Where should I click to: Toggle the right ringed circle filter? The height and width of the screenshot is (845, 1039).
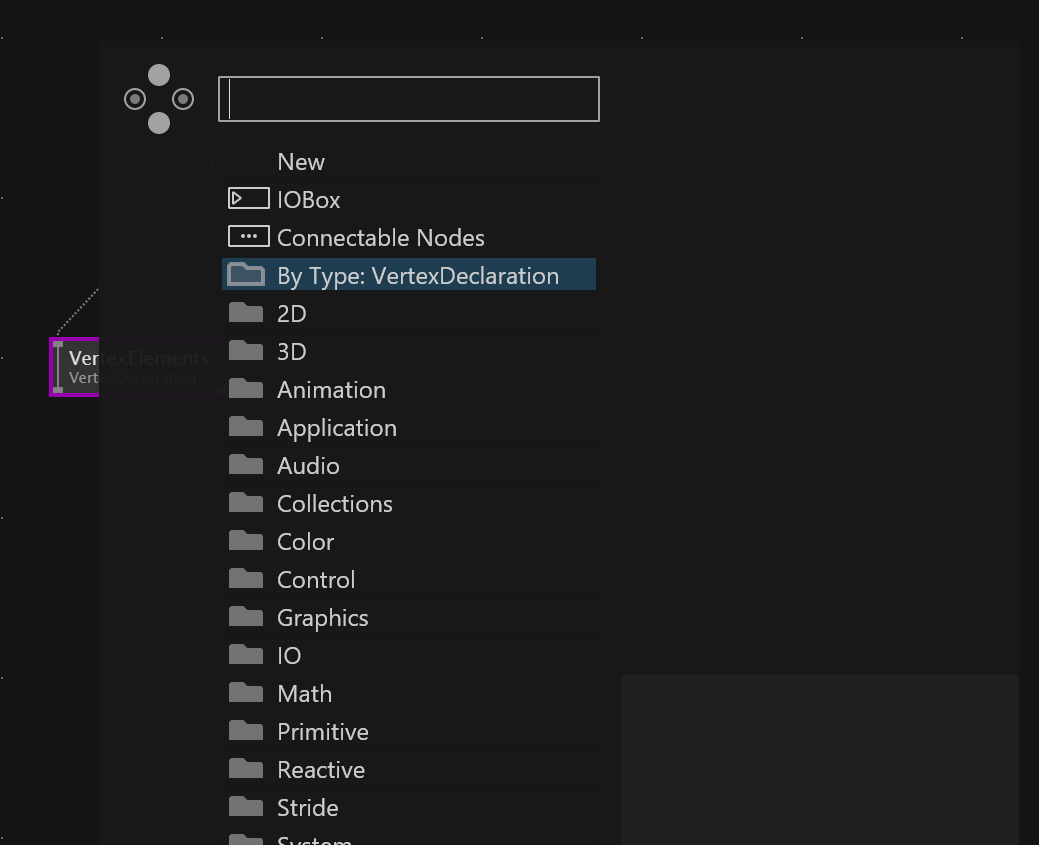[183, 99]
